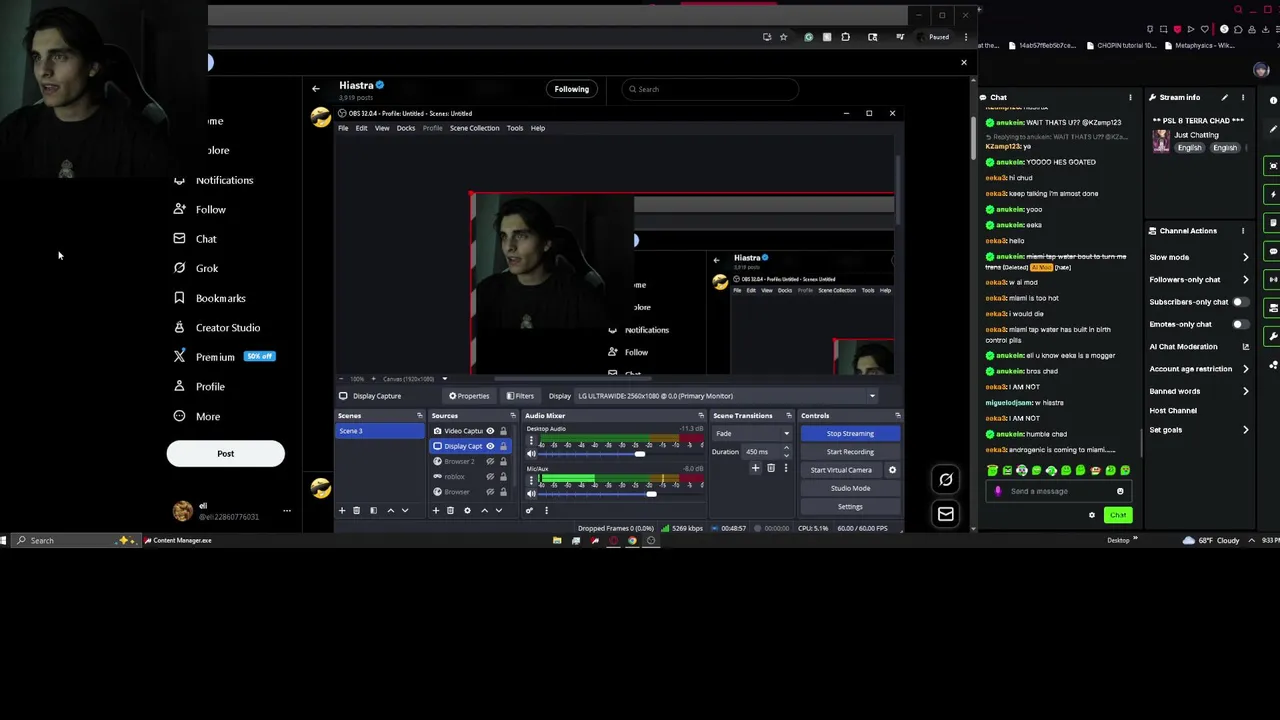This screenshot has width=1280, height=720.
Task: Open emoji picker in chat message box
Action: coord(1120,491)
